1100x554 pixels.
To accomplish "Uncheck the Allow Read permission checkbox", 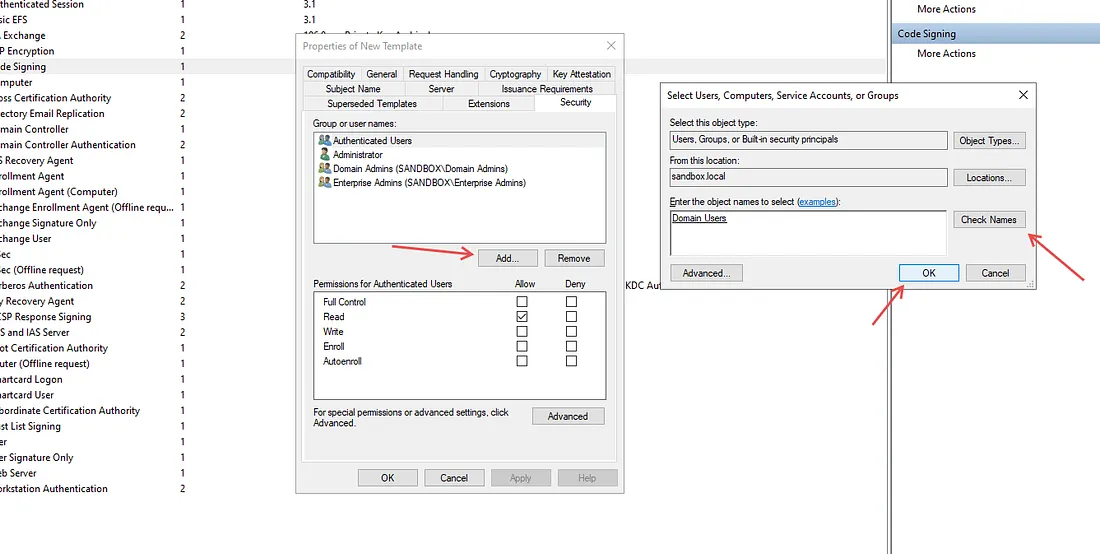I will [522, 317].
